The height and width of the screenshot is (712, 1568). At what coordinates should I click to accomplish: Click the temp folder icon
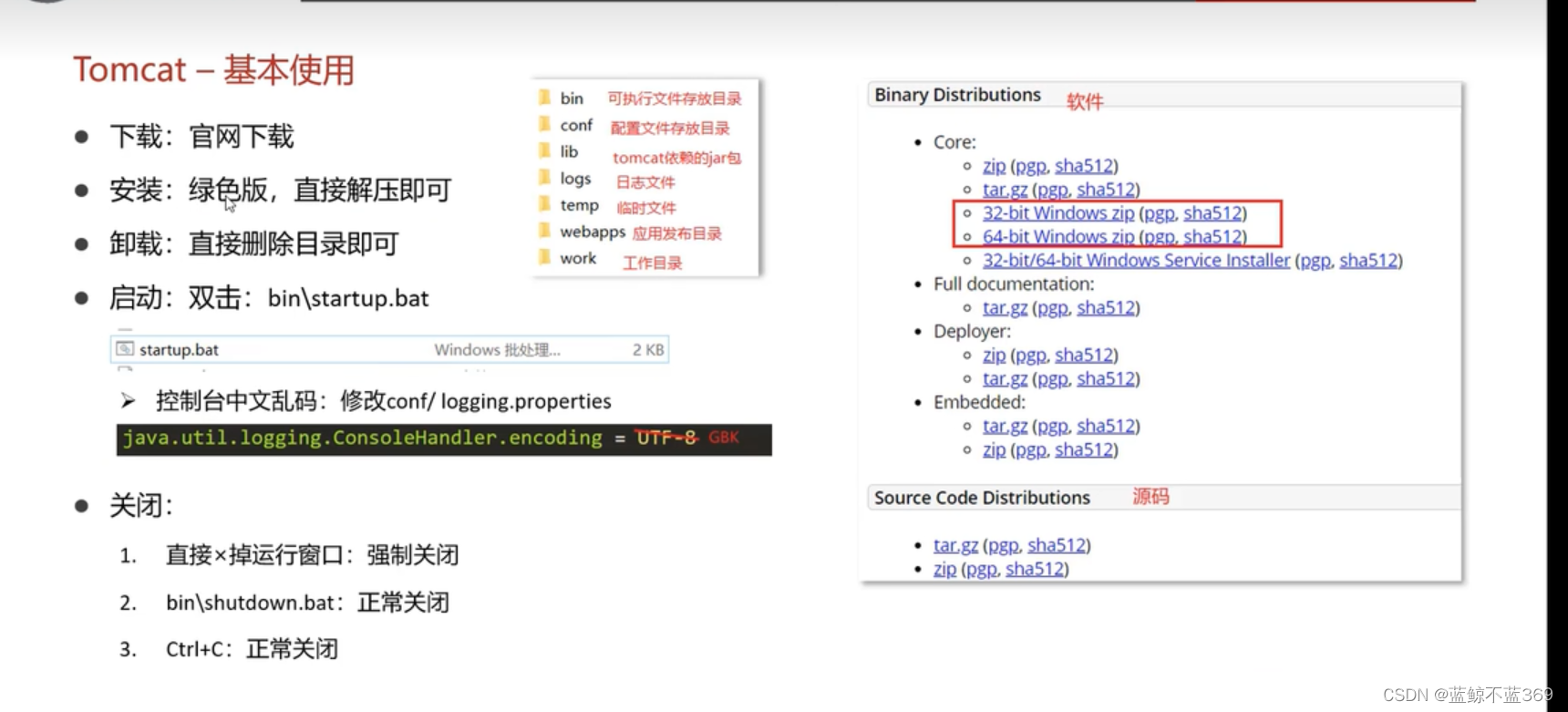(x=544, y=203)
